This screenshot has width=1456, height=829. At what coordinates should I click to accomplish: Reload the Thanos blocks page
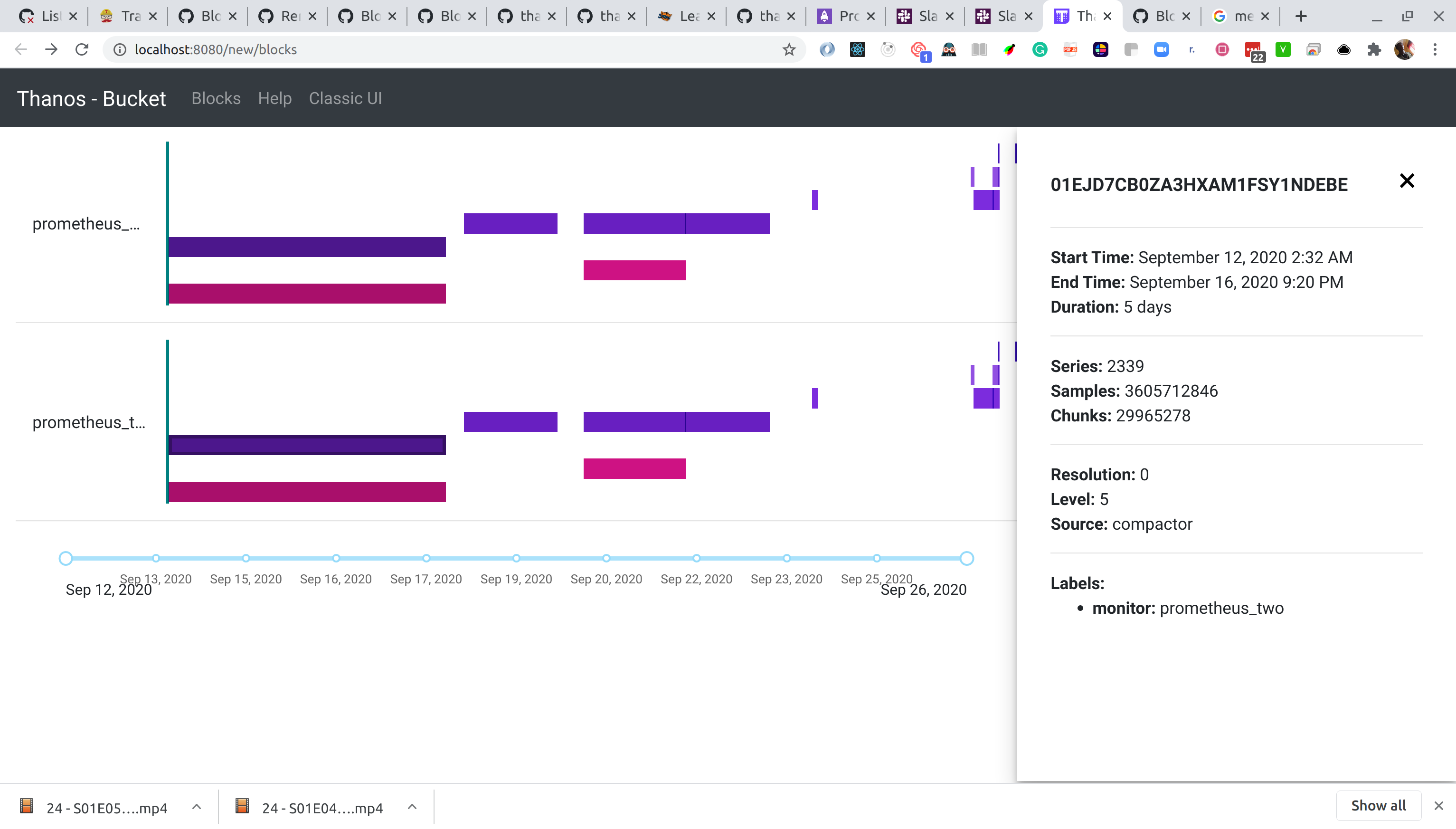pos(81,49)
